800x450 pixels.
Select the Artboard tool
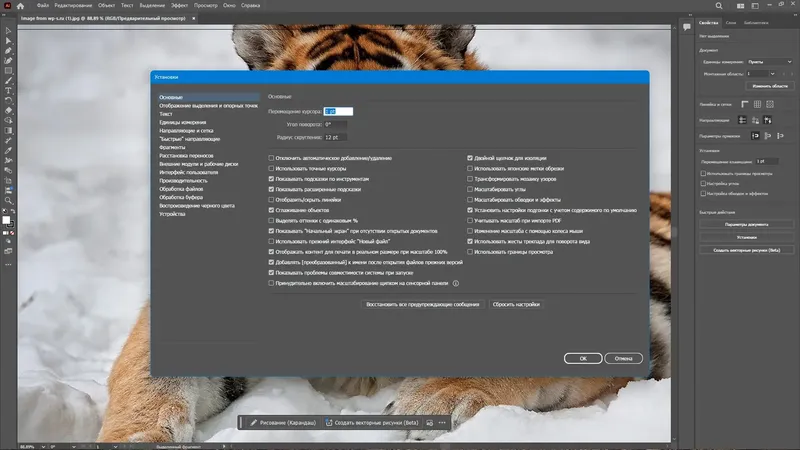[x=8, y=181]
